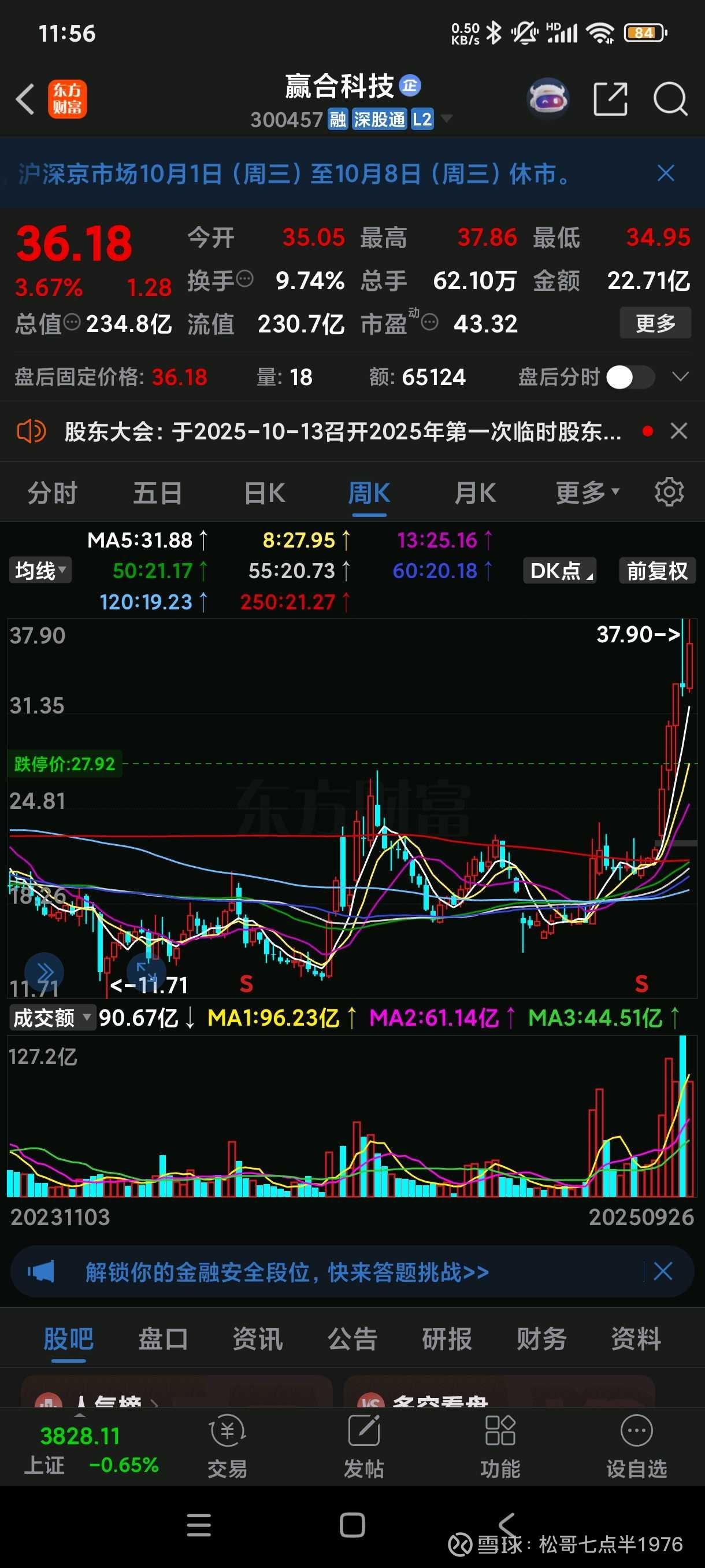Tap the 37.90 high-price marker
705x1568 pixels.
tap(638, 634)
